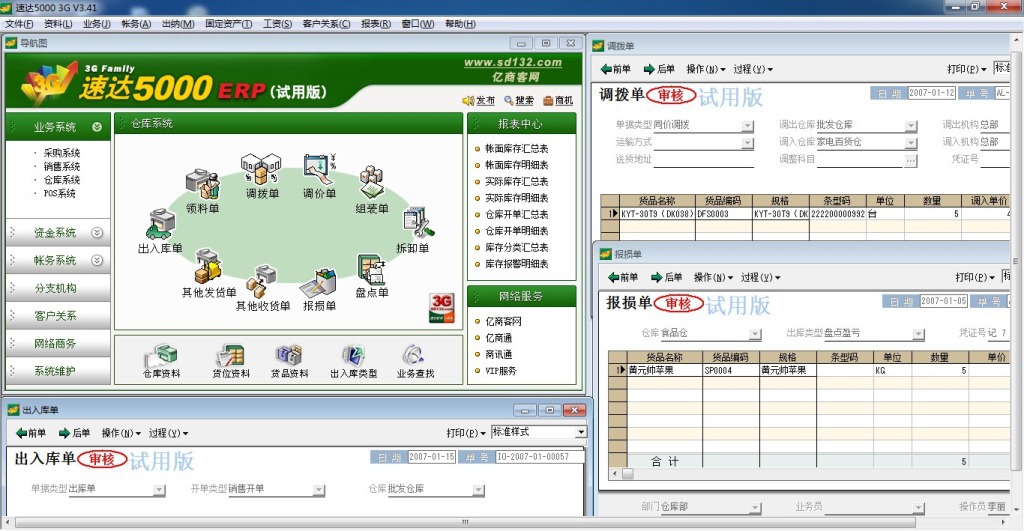Open the 客户关系 sidebar section
This screenshot has width=1024, height=531.
click(x=56, y=316)
